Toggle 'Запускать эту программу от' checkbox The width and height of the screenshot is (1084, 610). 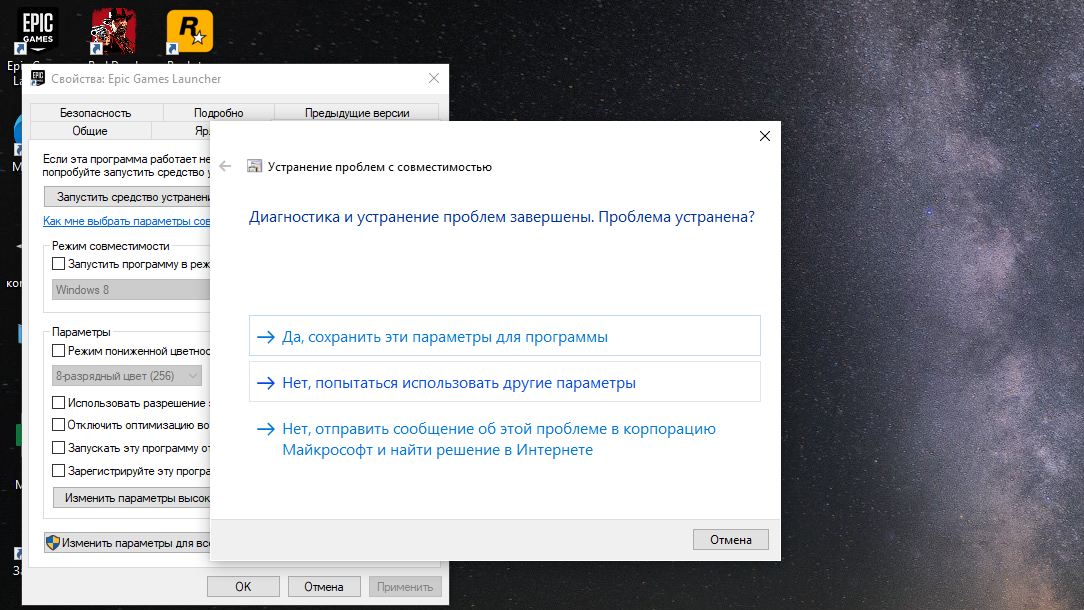click(59, 447)
